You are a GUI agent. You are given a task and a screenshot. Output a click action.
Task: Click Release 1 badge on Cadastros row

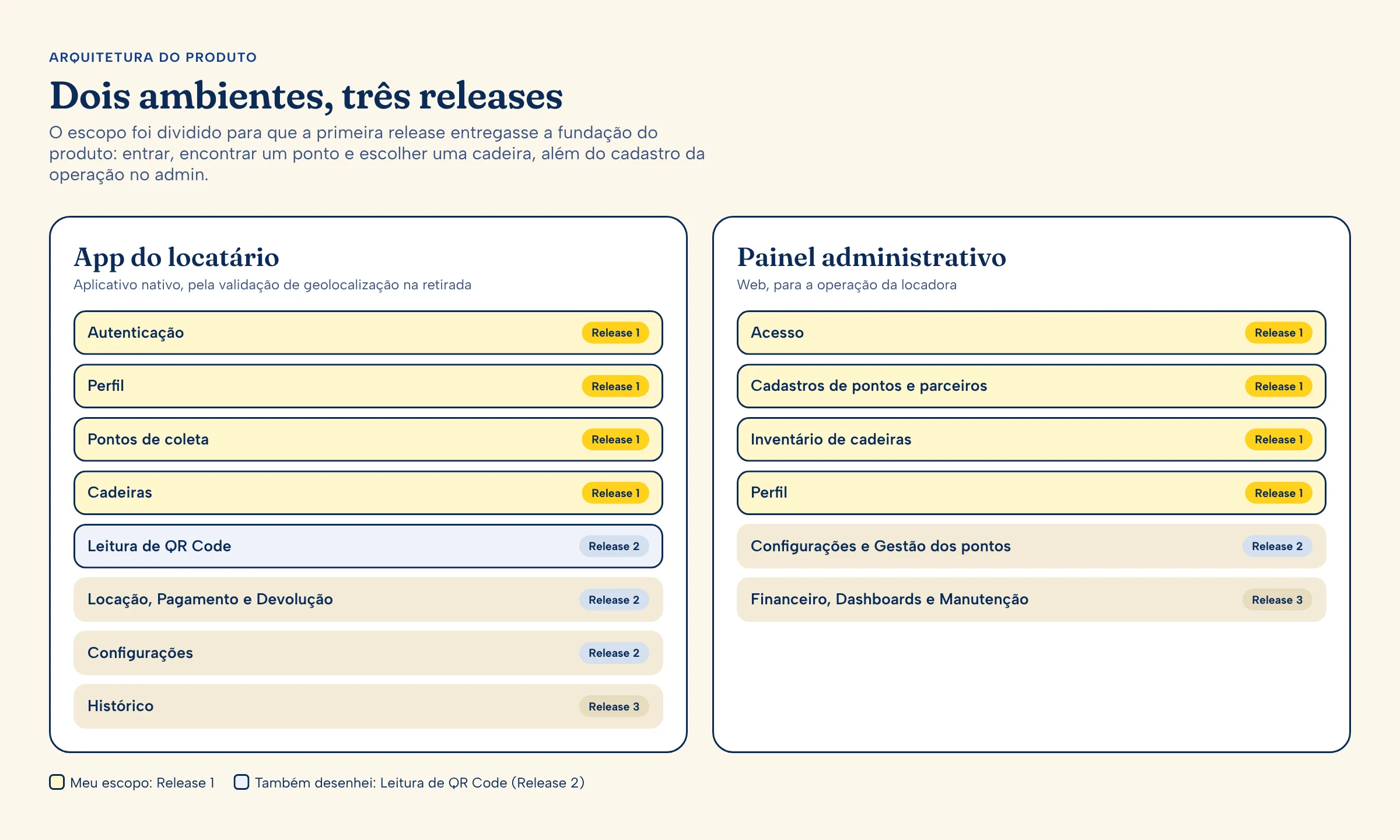[x=1279, y=386]
